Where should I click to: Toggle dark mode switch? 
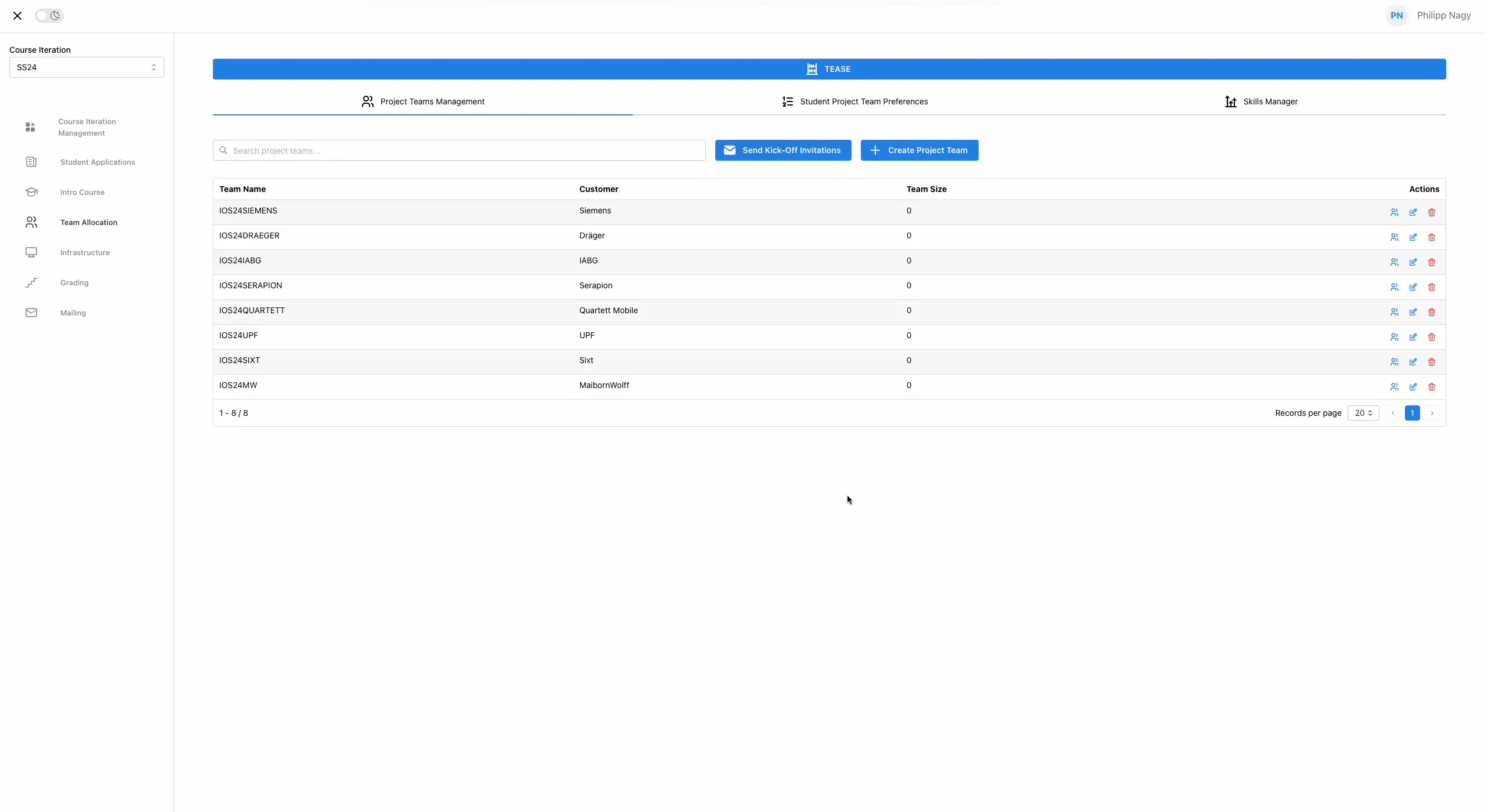49,16
